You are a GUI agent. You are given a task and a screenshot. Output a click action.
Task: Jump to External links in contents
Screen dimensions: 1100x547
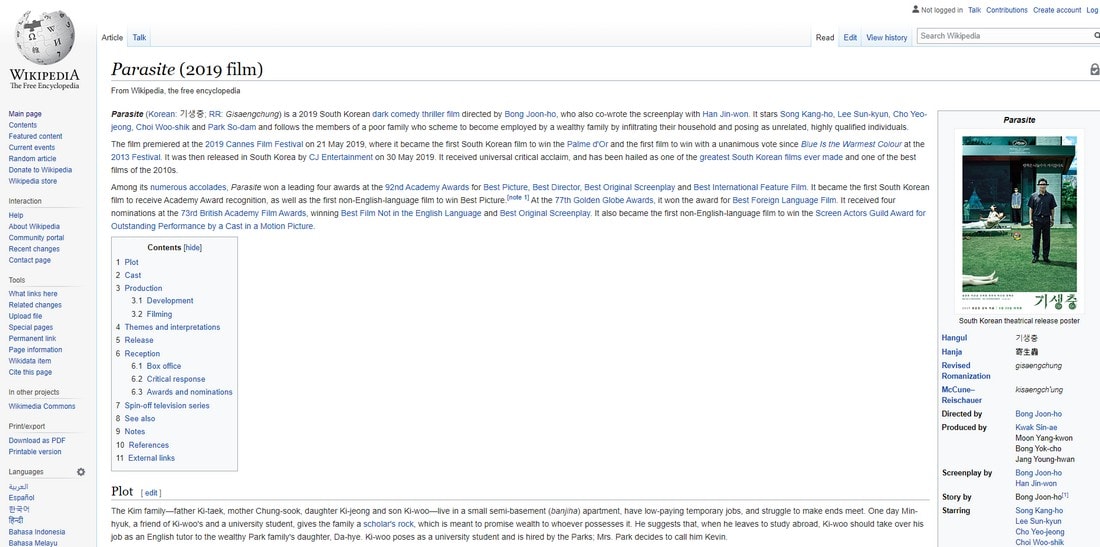coord(152,458)
